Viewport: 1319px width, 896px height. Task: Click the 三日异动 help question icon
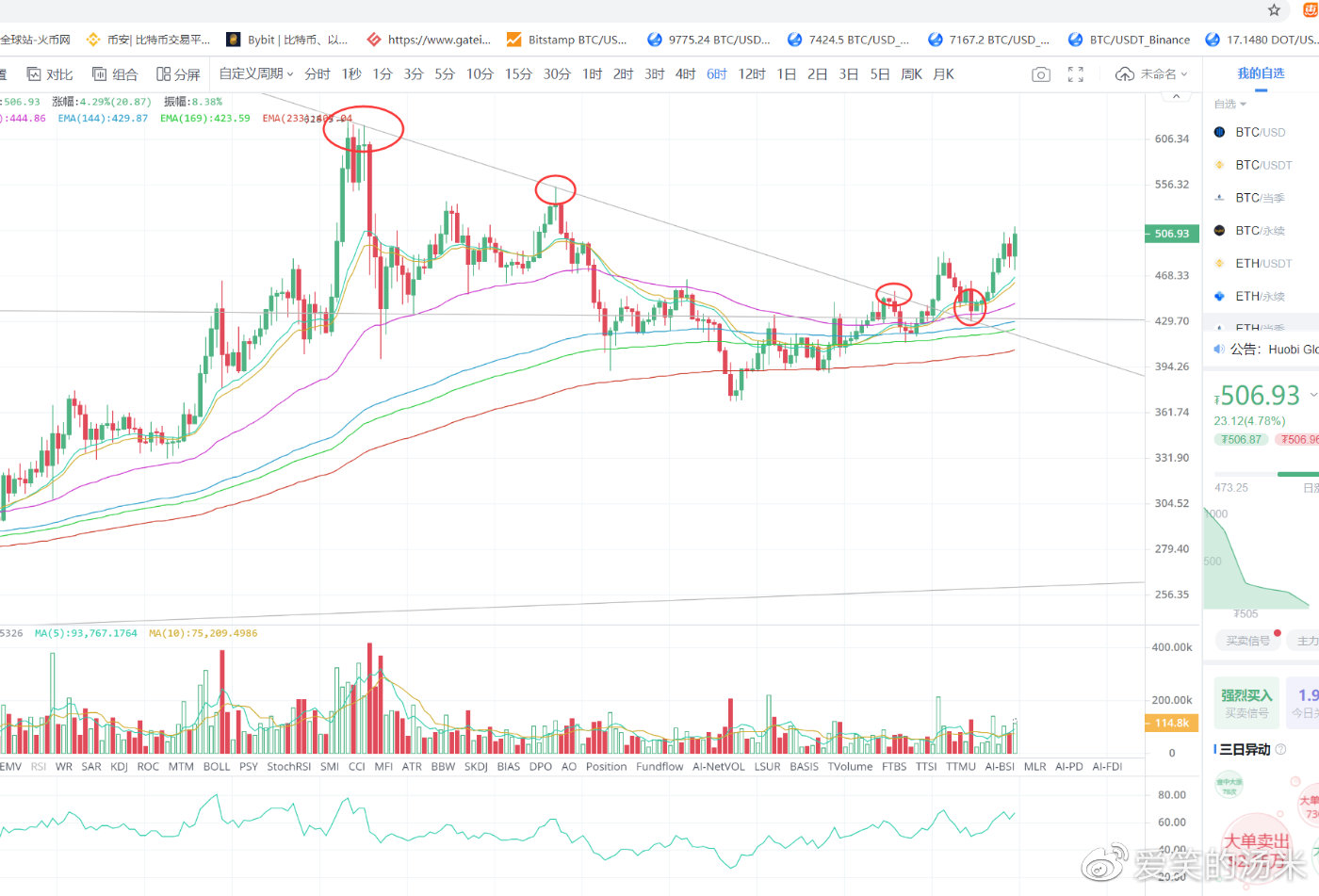(x=1280, y=750)
